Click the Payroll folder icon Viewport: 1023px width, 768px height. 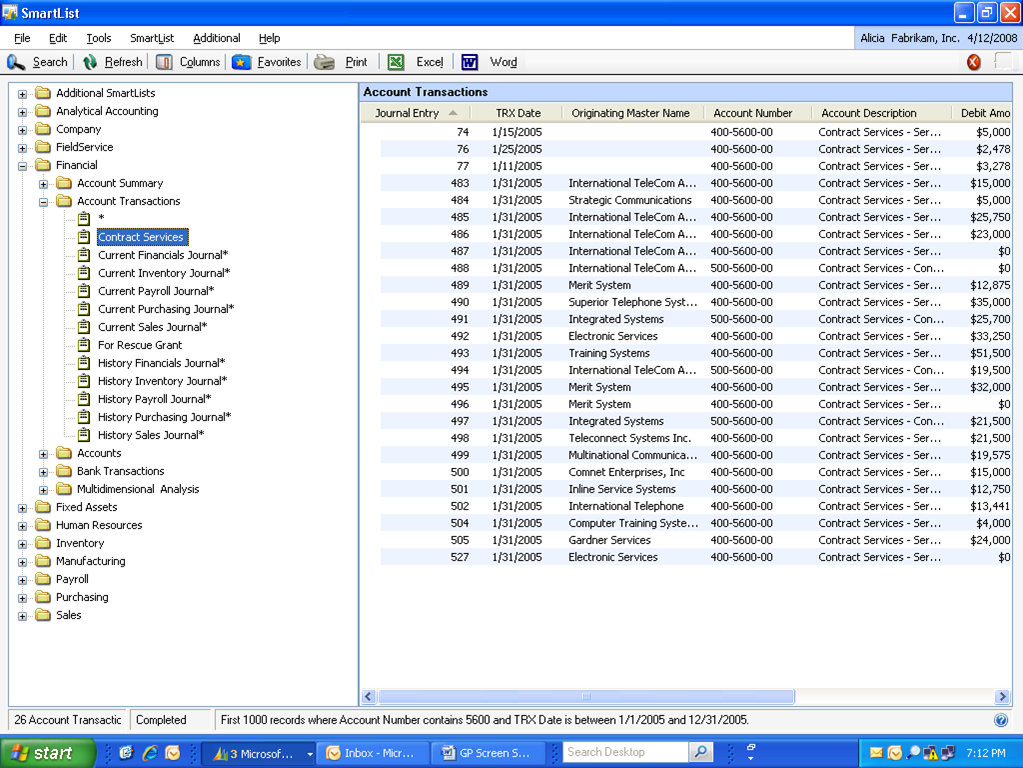click(x=43, y=579)
